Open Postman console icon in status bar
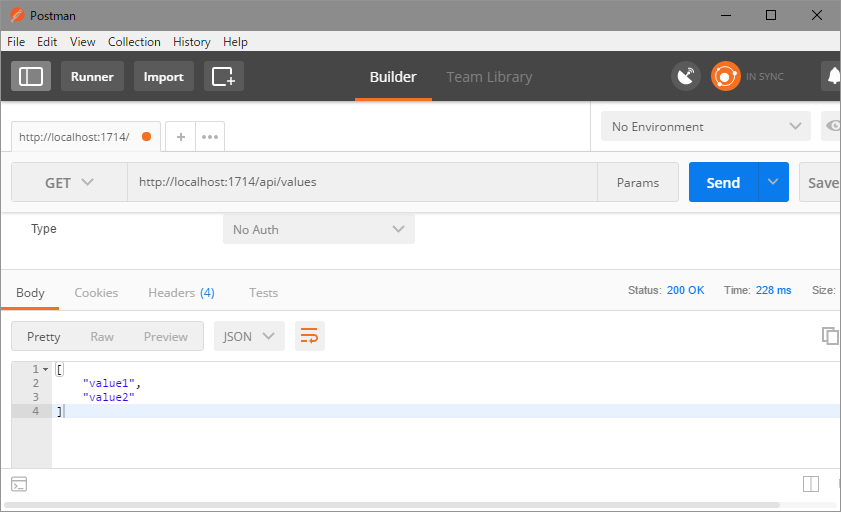841x512 pixels. pos(19,484)
